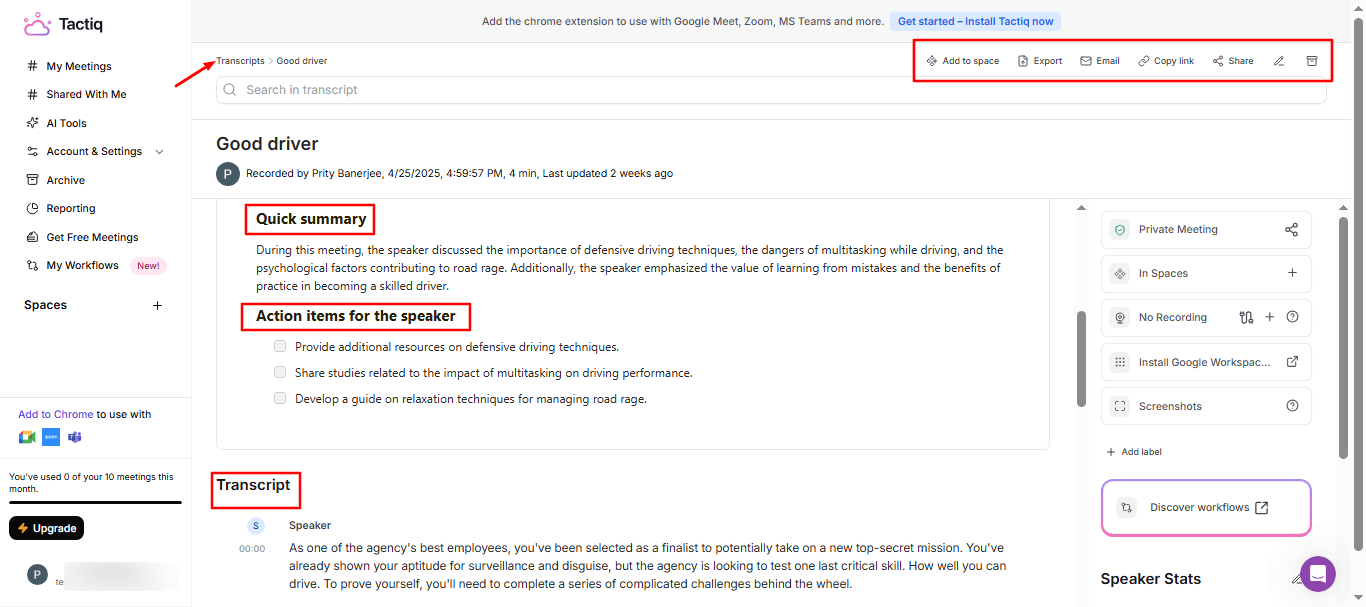Click external link icon for Install Google Workspace
This screenshot has height=607, width=1366.
click(x=1292, y=362)
